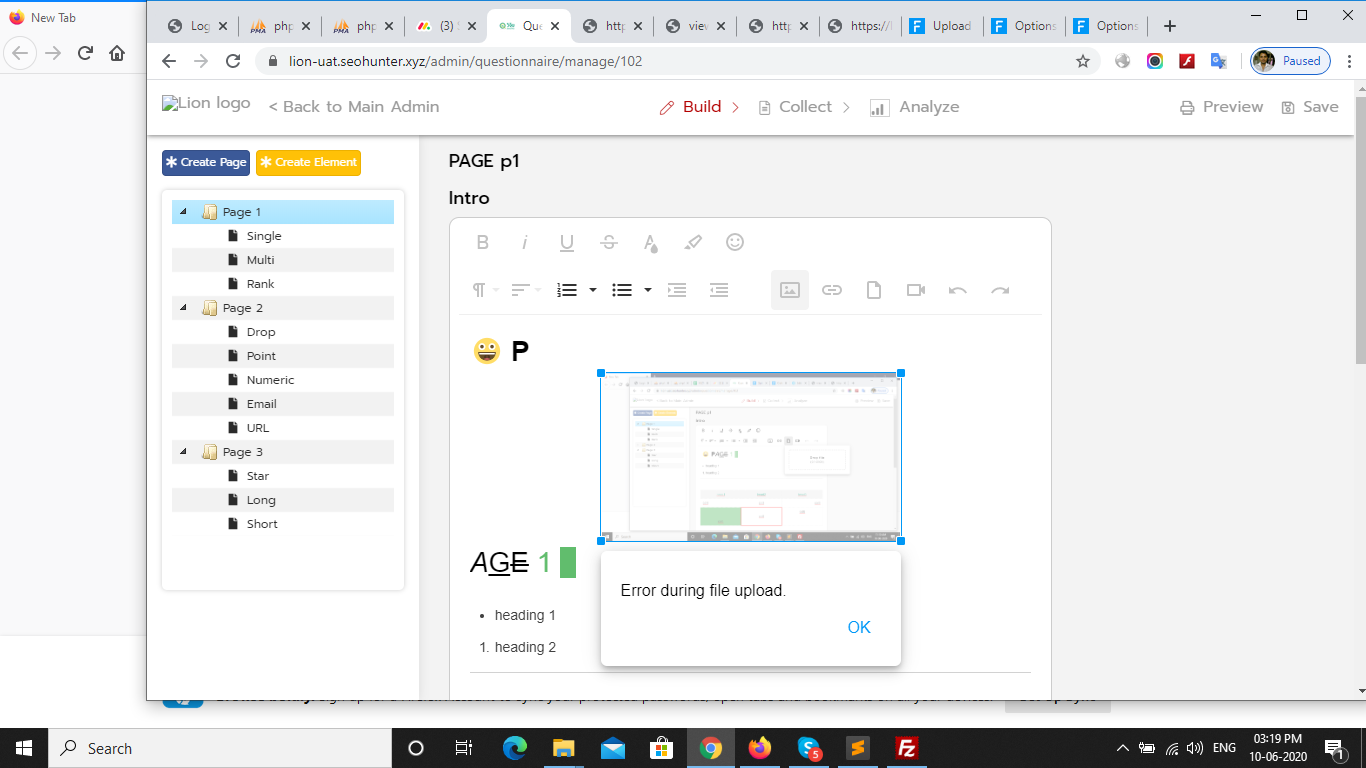The width and height of the screenshot is (1366, 768).
Task: Insert ordered numbered list
Action: pyautogui.click(x=567, y=290)
